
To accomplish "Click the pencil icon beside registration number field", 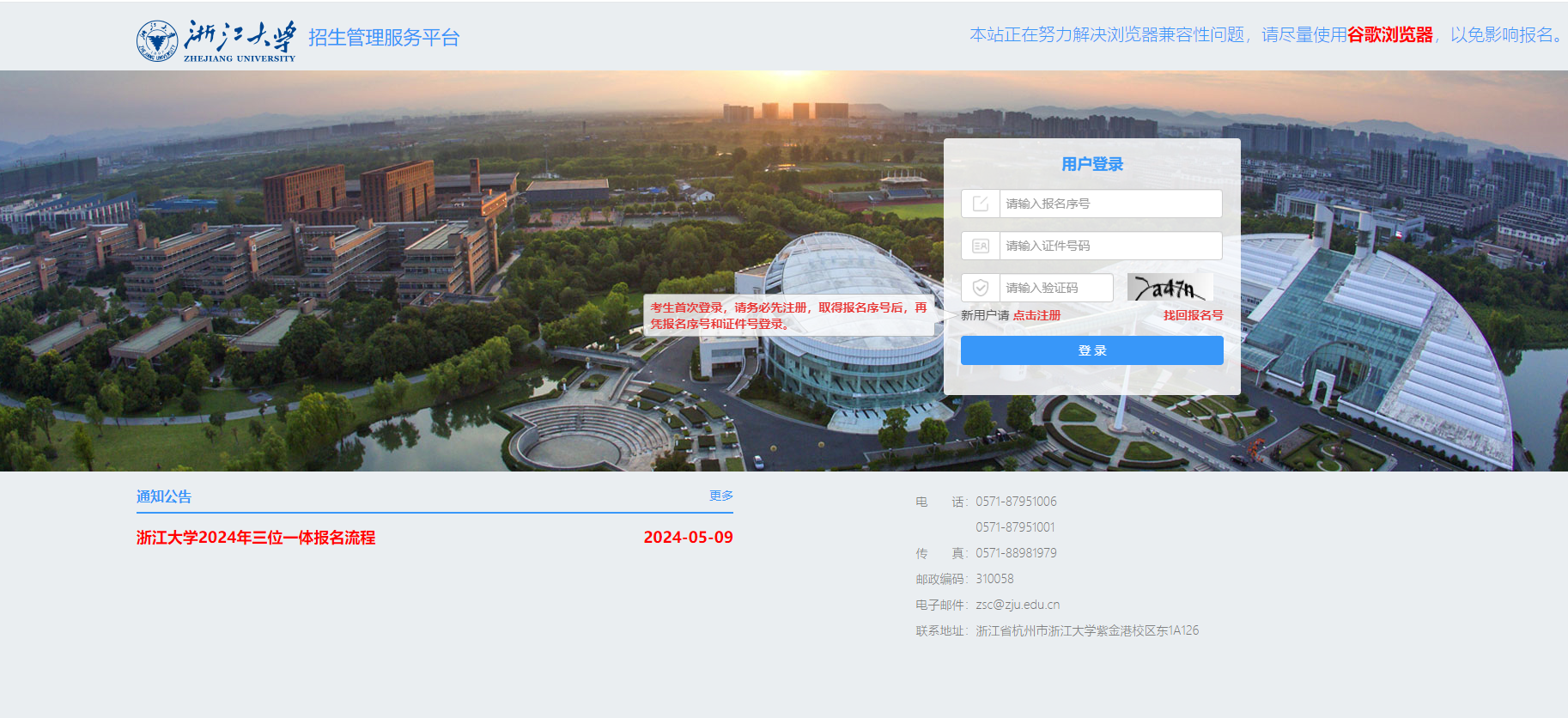I will (981, 204).
